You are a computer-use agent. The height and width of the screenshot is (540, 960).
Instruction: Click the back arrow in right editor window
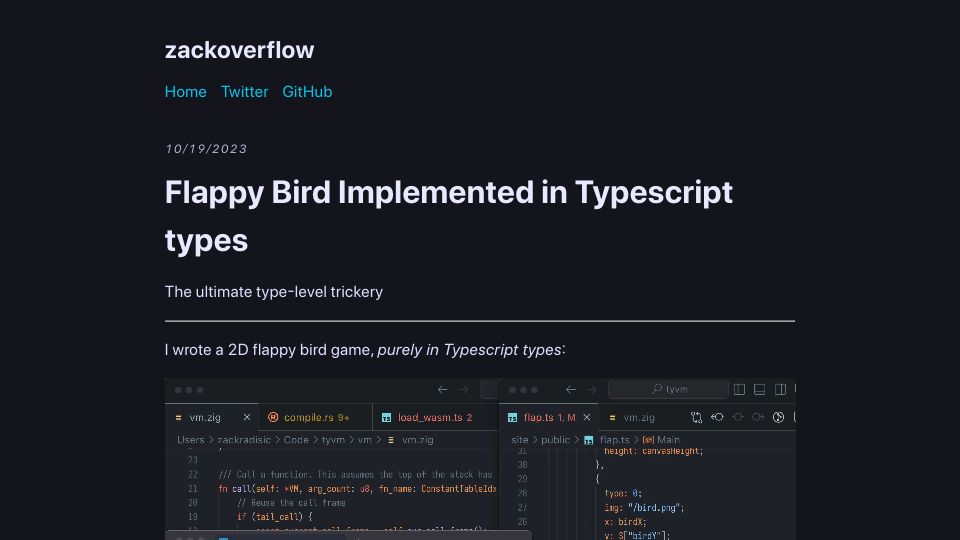pos(571,389)
